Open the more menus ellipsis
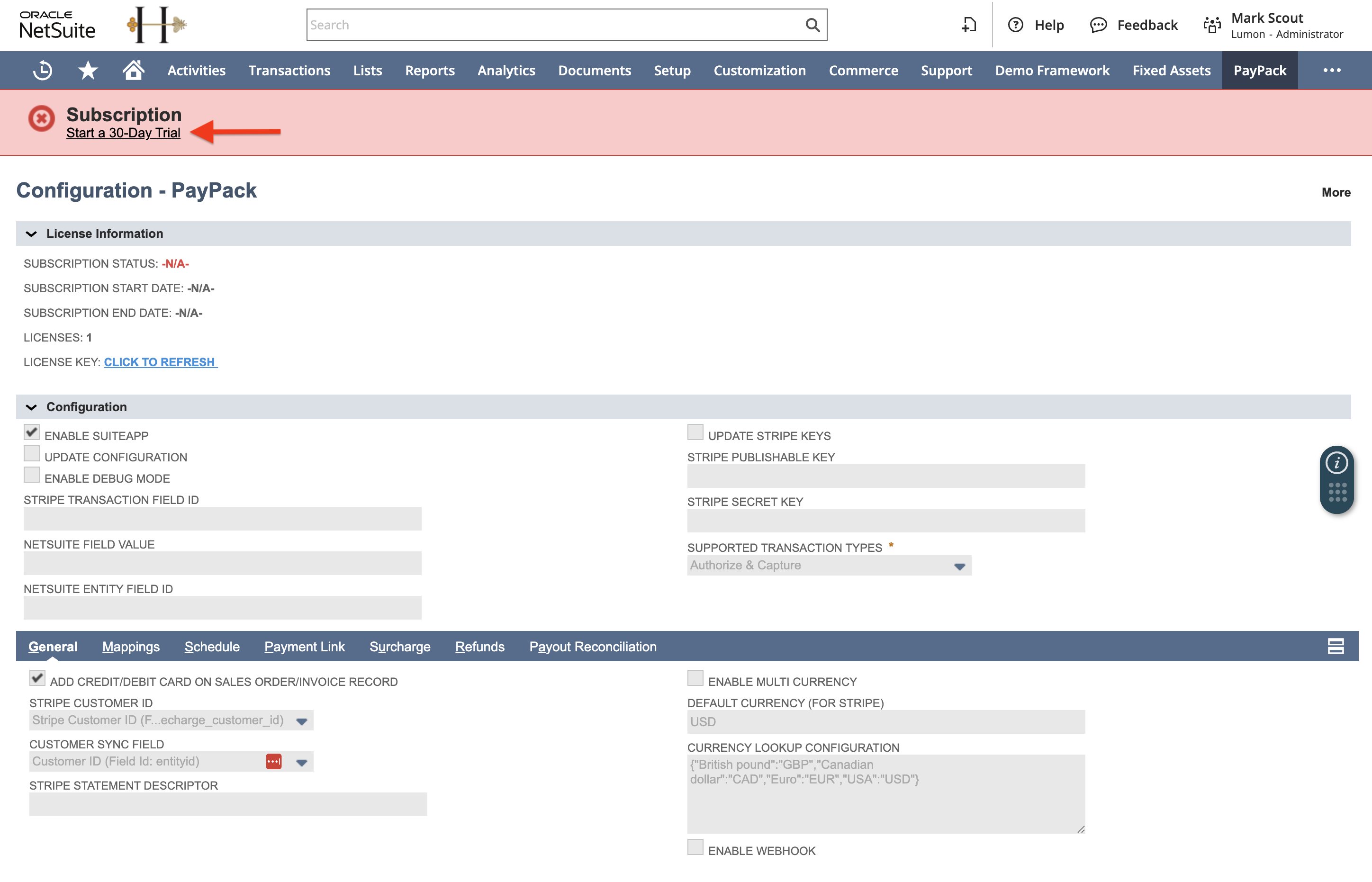1372x882 pixels. (1332, 71)
